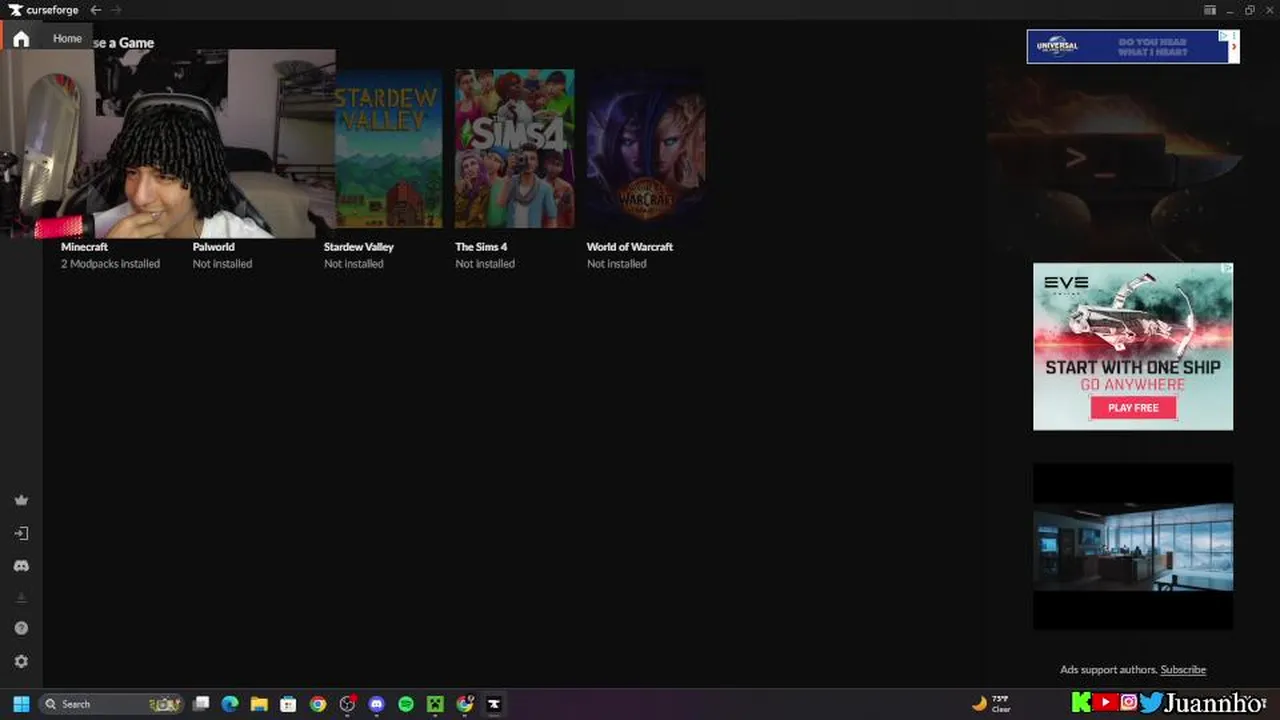Open the Universal banner ad

click(x=1133, y=46)
